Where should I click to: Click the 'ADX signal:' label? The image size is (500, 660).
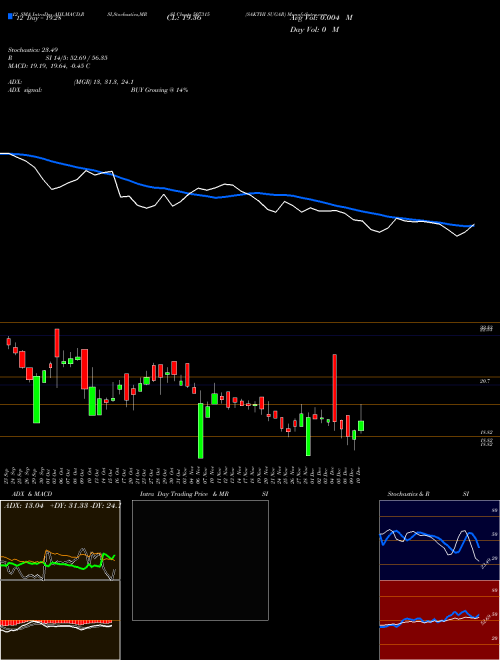pos(25,90)
